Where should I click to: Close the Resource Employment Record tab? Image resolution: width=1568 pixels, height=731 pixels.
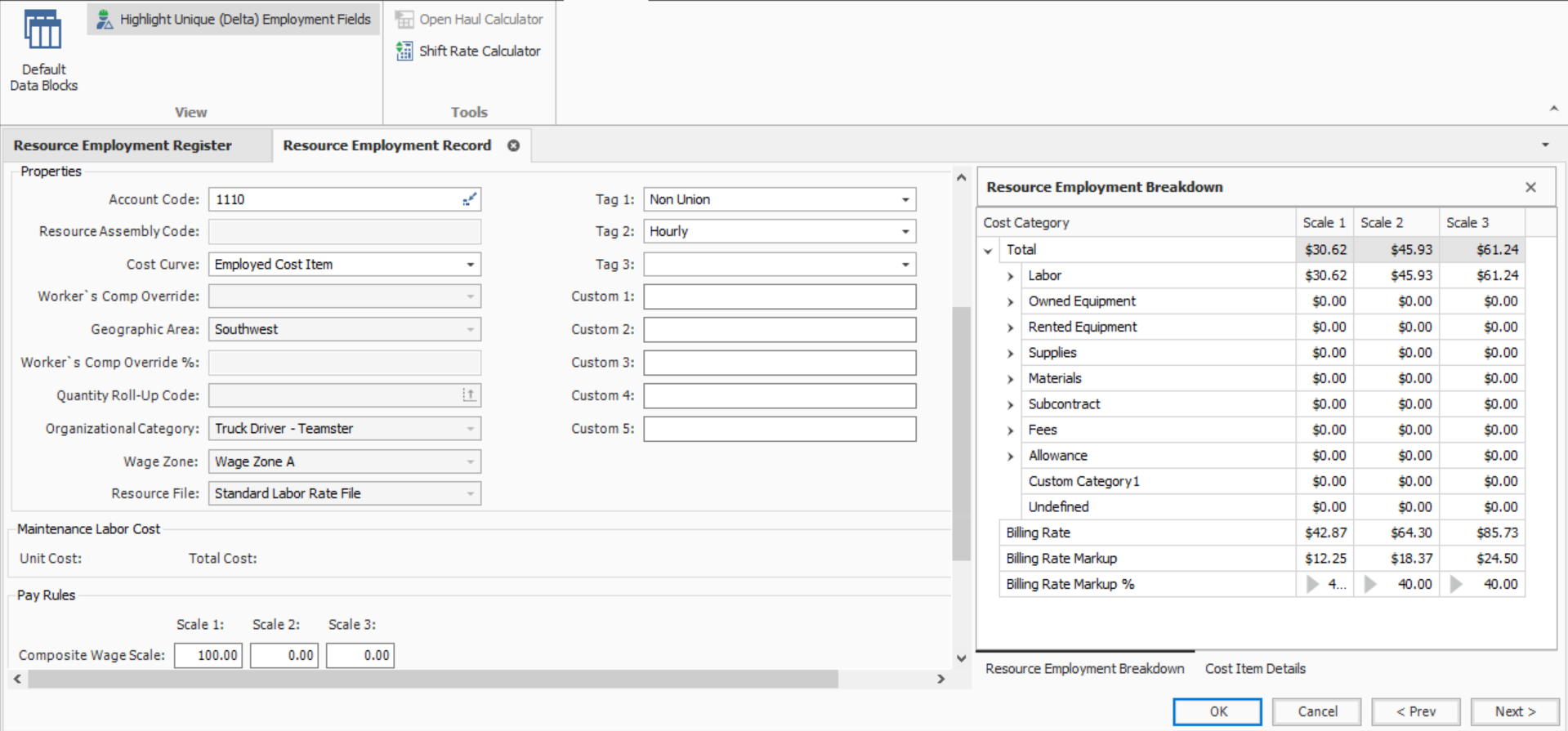513,145
